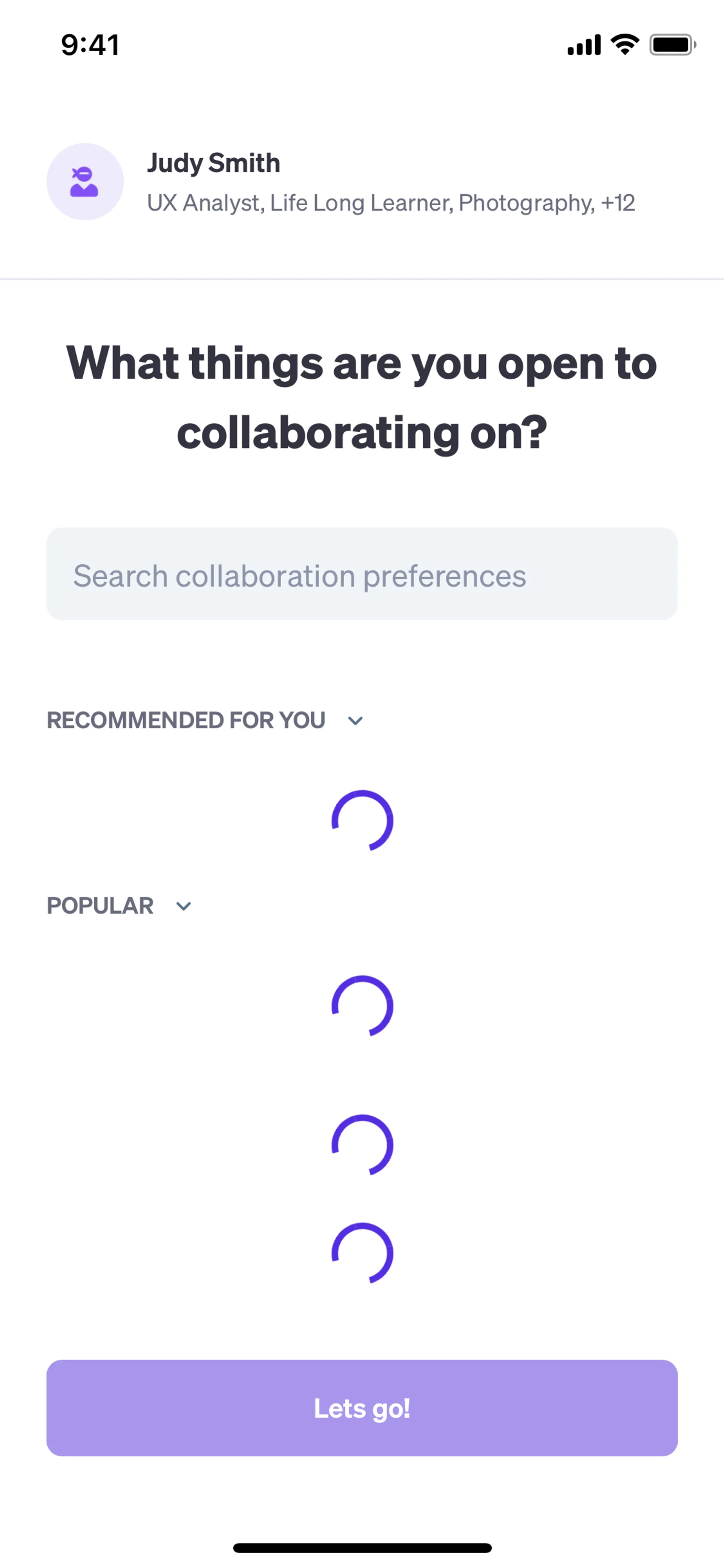Click the last spinner above Lets go!
The width and height of the screenshot is (724, 1568).
pos(363,1253)
